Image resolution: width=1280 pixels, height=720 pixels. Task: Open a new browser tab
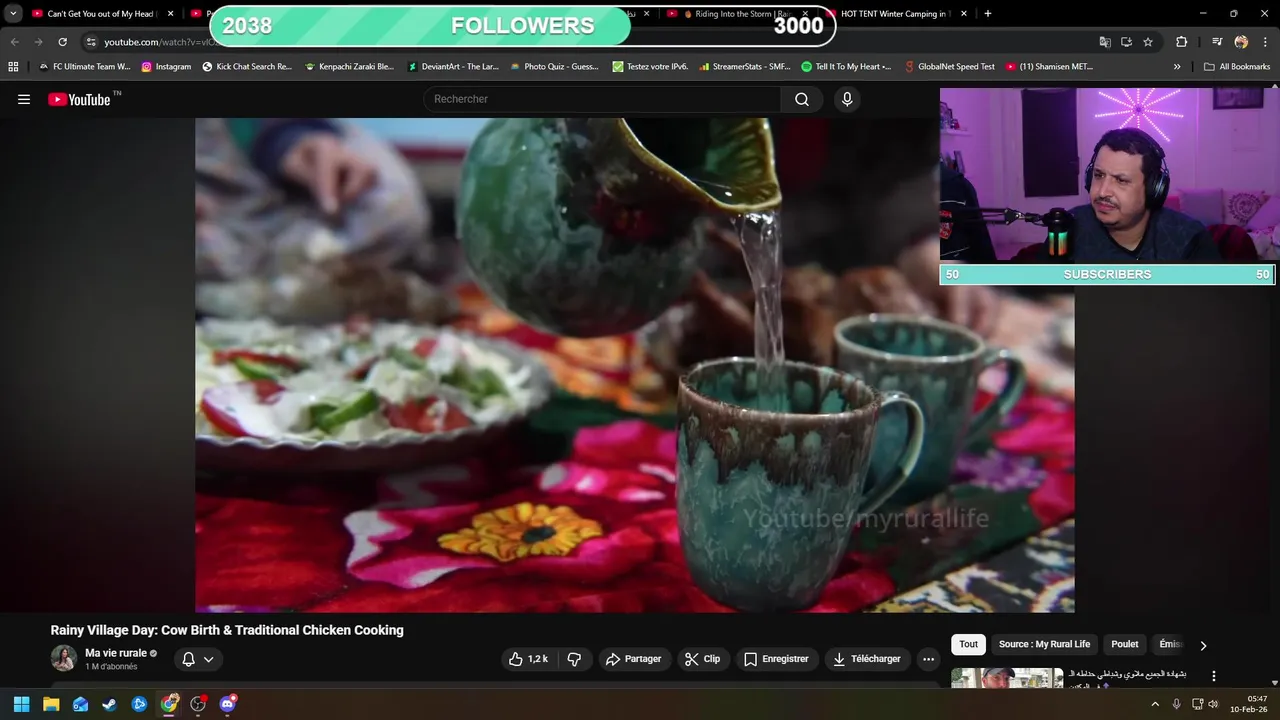[988, 14]
